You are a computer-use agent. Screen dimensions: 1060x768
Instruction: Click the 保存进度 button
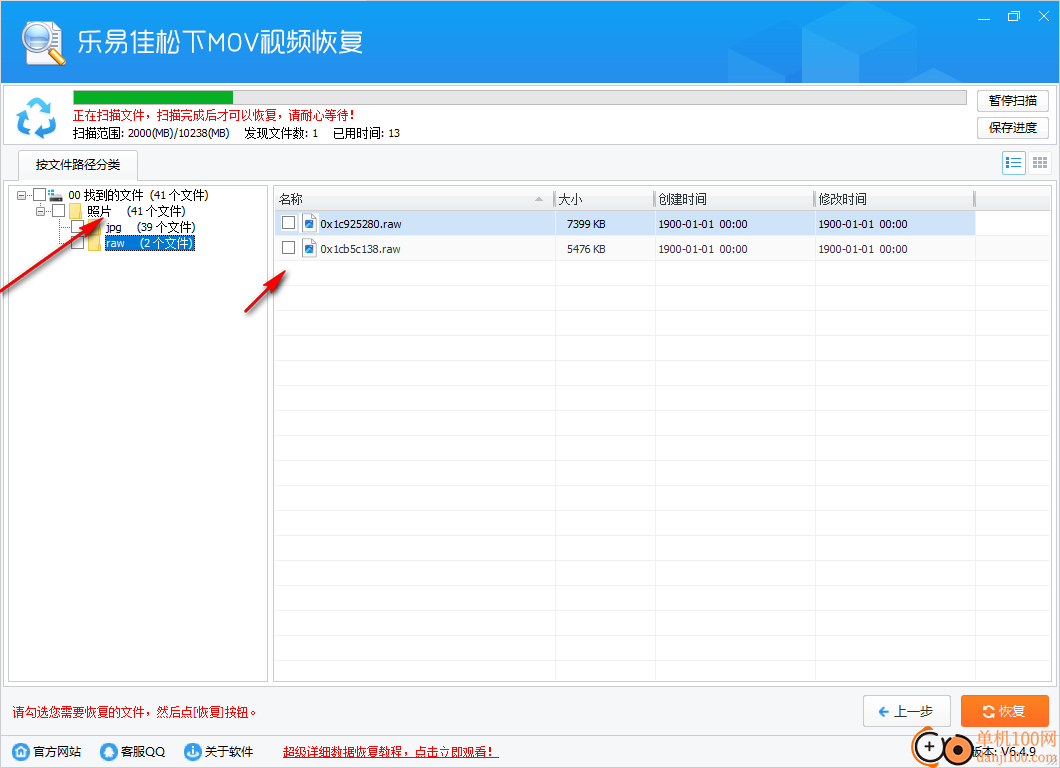click(1013, 128)
